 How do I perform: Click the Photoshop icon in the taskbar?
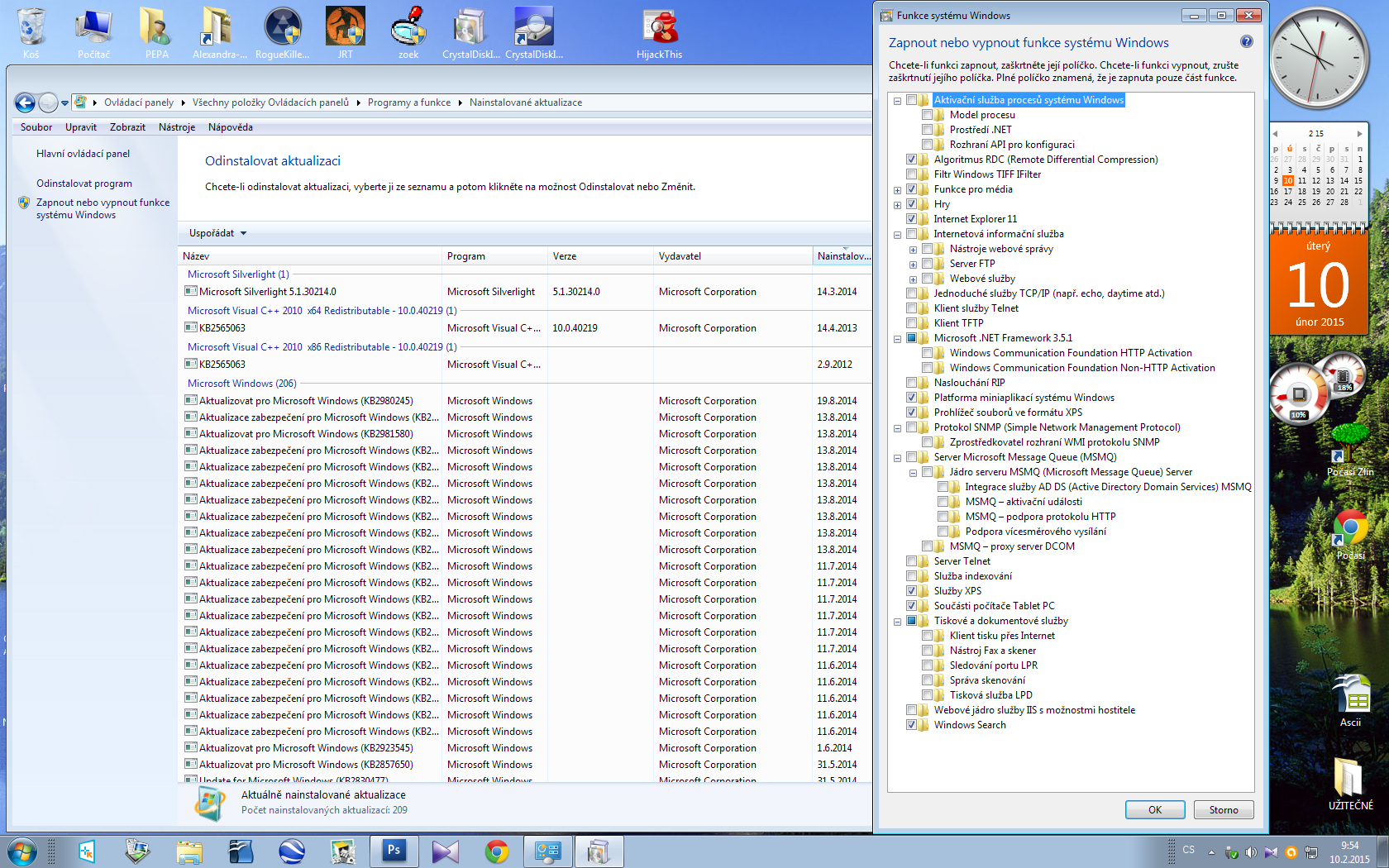pyautogui.click(x=394, y=851)
